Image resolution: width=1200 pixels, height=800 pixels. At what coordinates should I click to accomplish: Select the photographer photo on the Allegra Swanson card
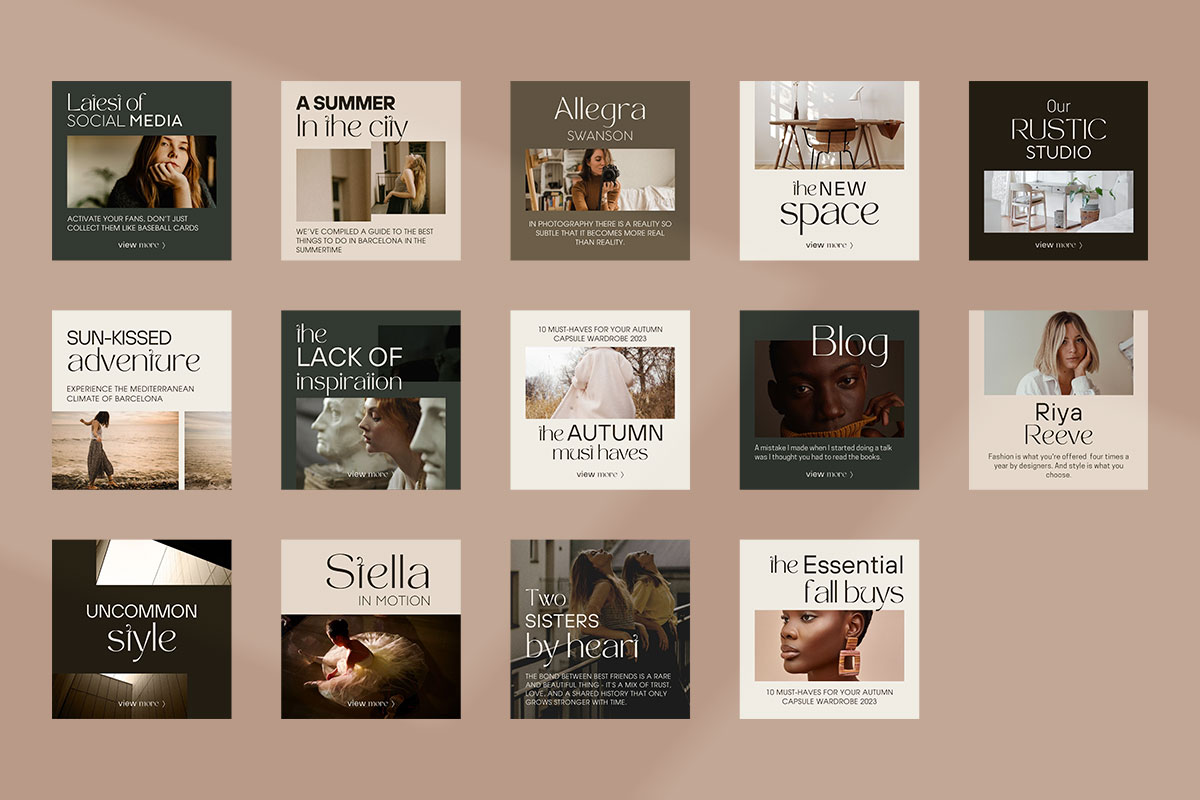click(x=600, y=180)
